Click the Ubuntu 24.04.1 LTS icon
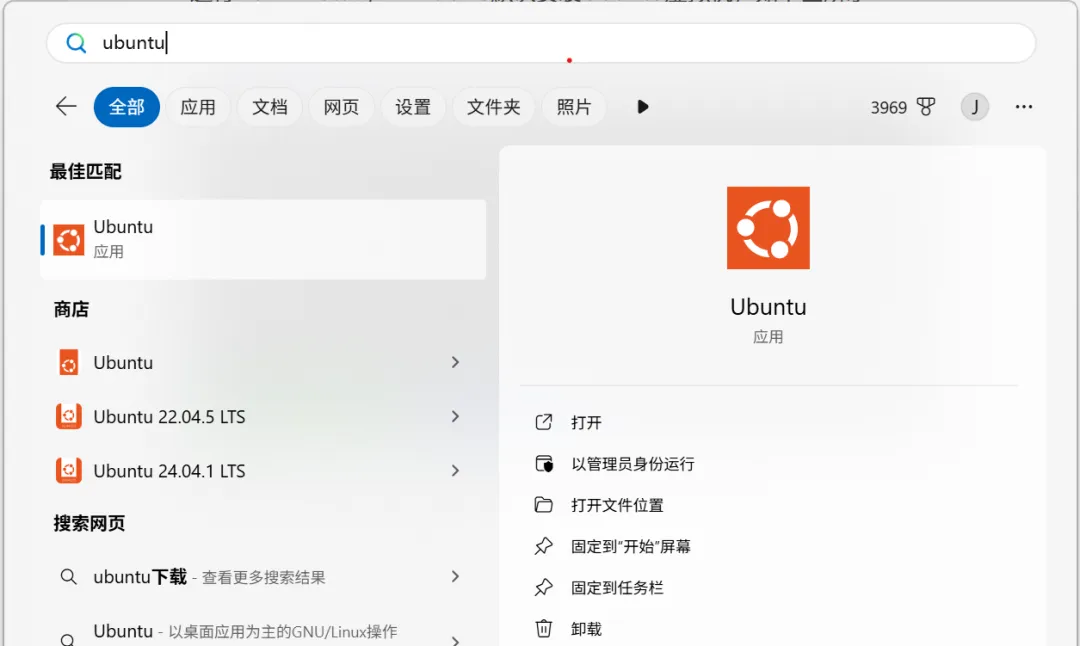Image resolution: width=1080 pixels, height=646 pixels. click(x=69, y=470)
